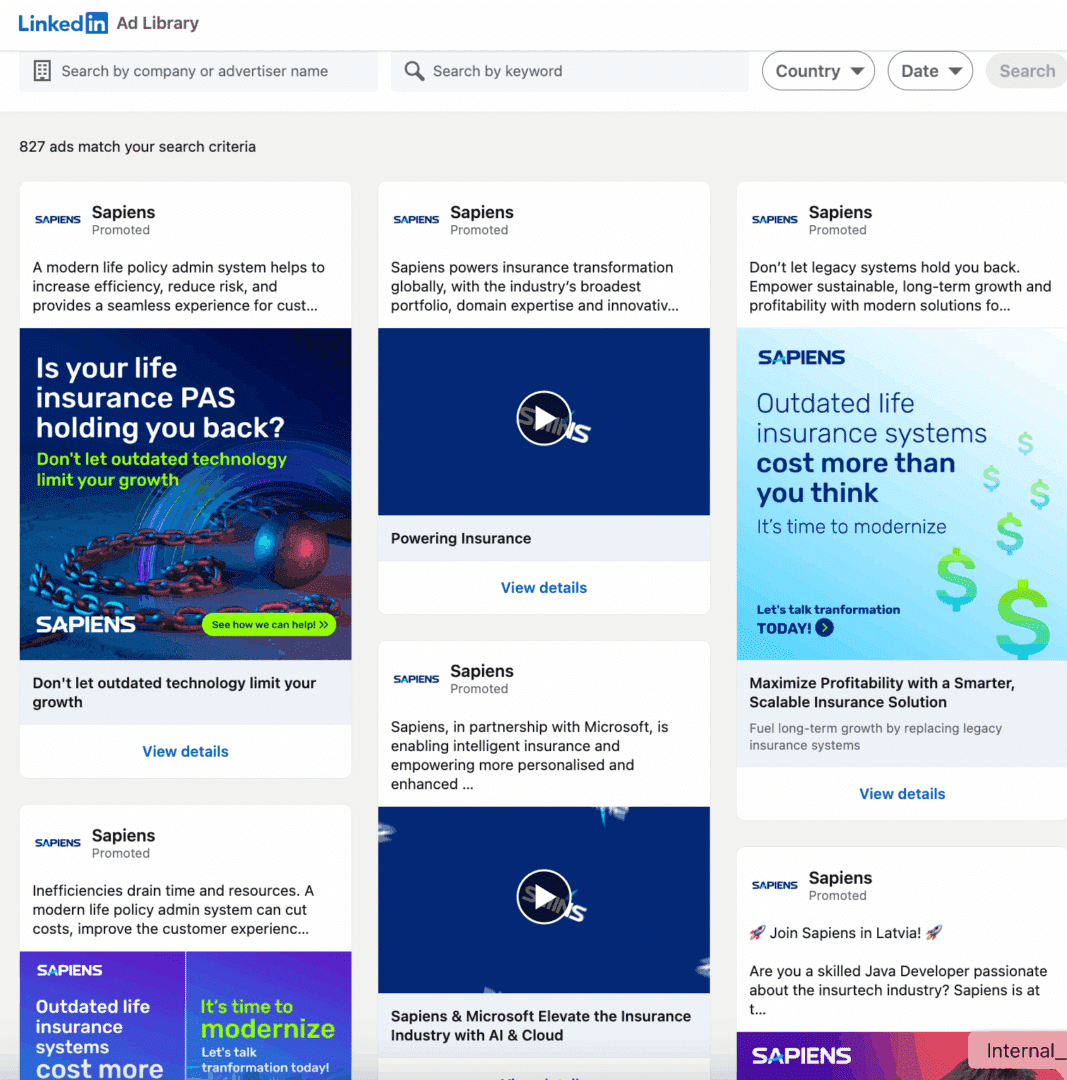This screenshot has width=1067, height=1080.
Task: Click the magnifying glass keyword search icon
Action: 414,71
